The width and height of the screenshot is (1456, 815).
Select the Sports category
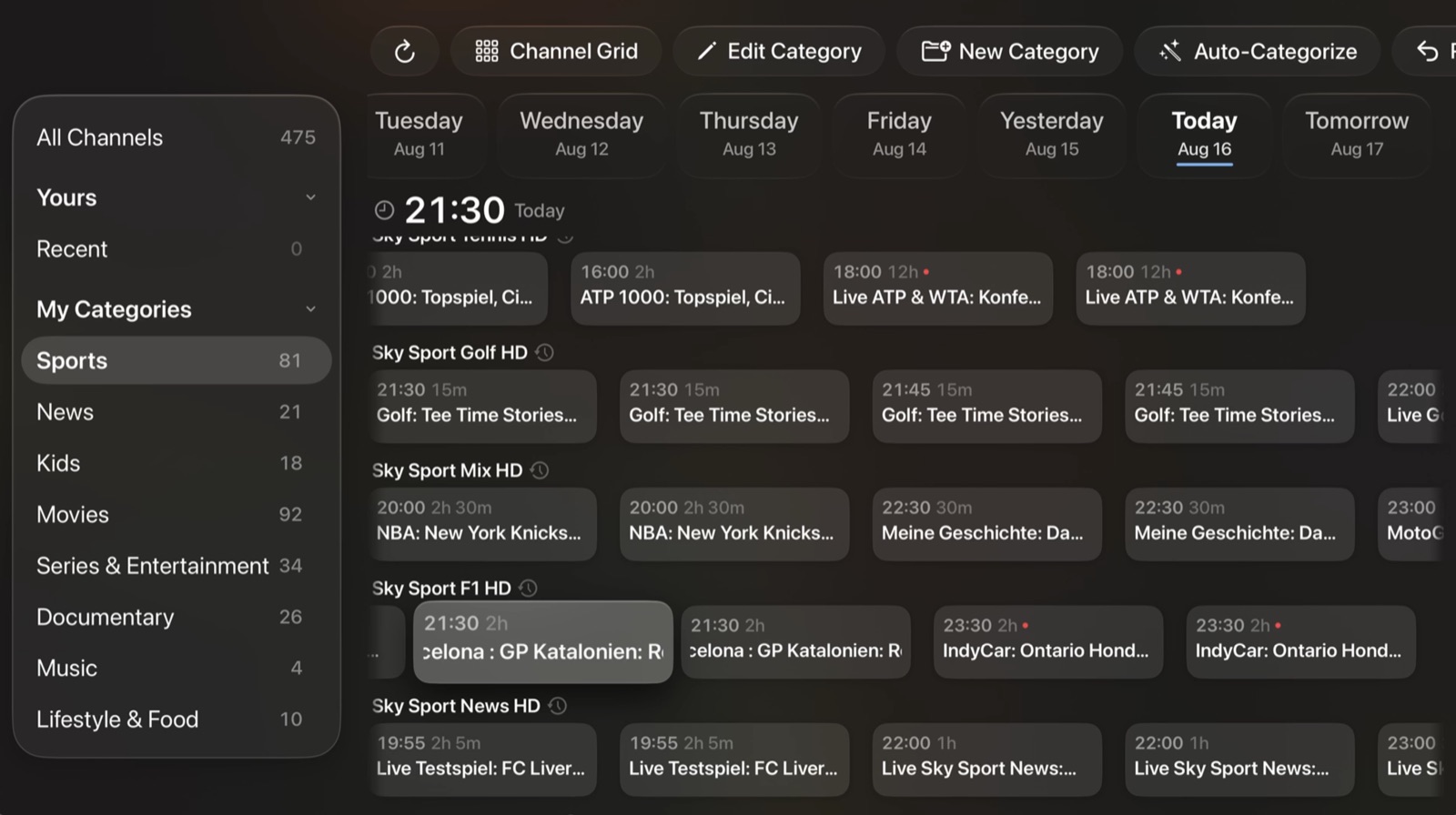pyautogui.click(x=177, y=360)
